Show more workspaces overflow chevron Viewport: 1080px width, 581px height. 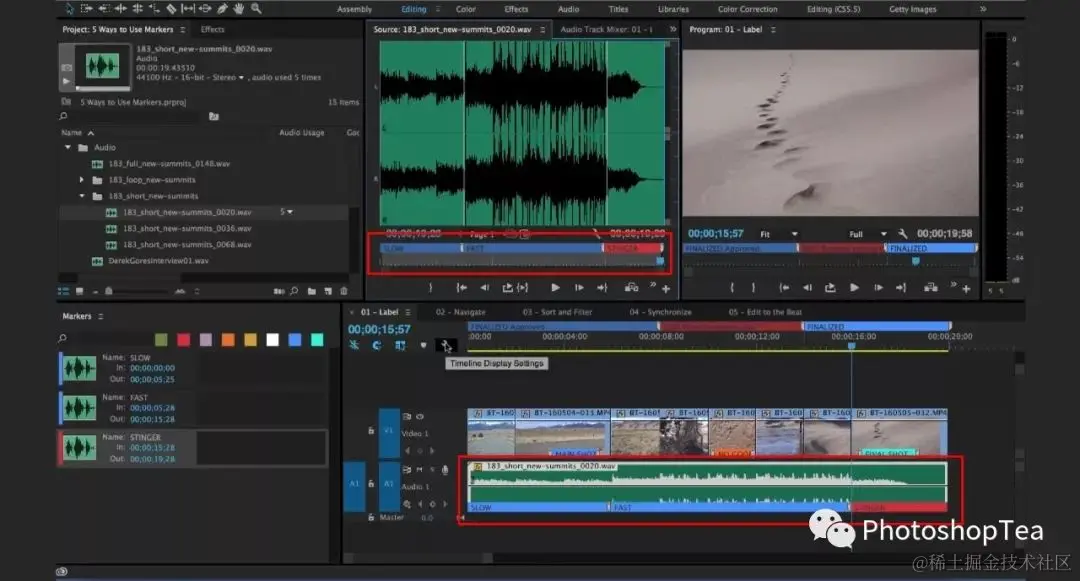tap(983, 9)
